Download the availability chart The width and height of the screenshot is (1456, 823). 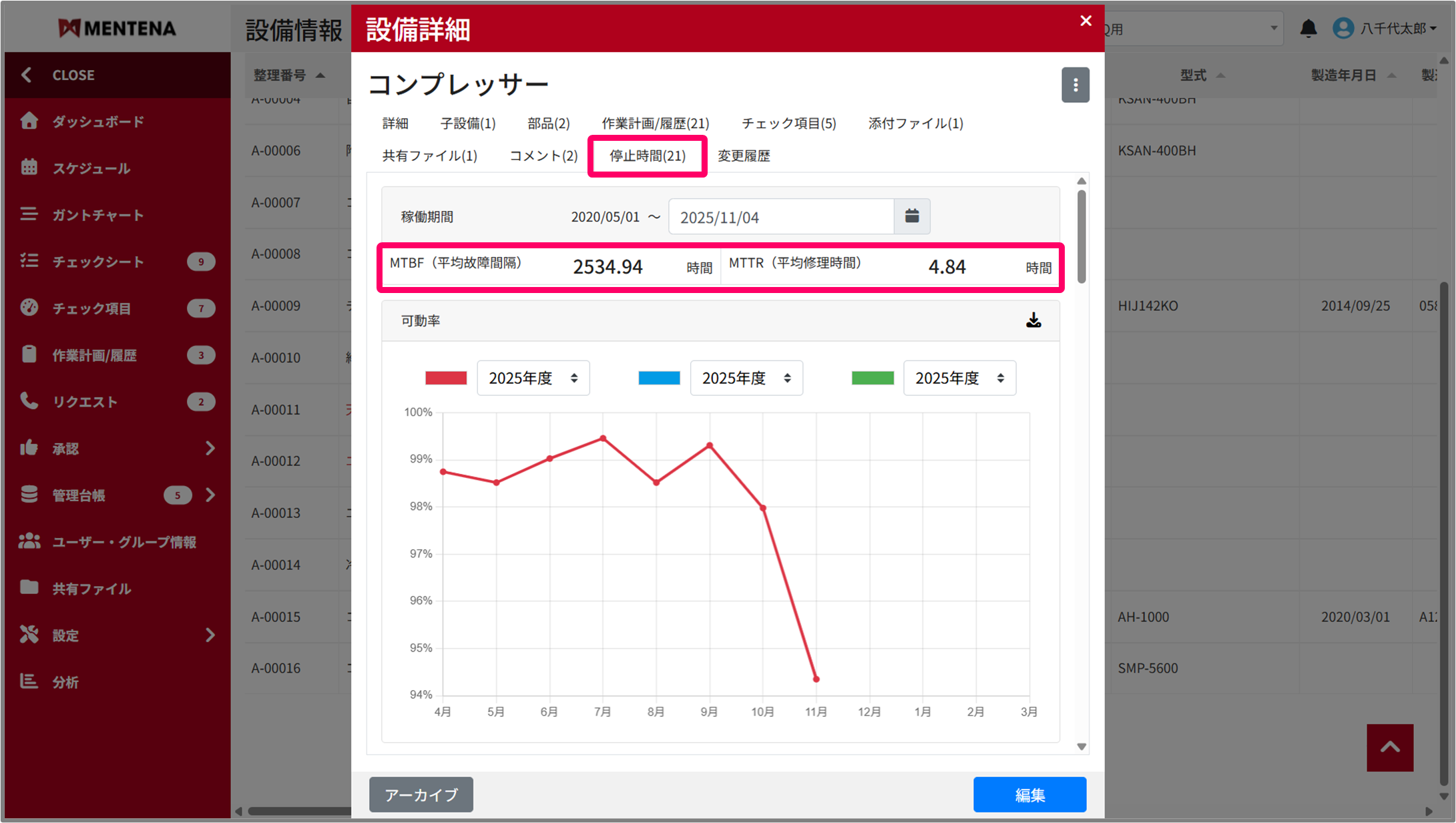(1033, 320)
